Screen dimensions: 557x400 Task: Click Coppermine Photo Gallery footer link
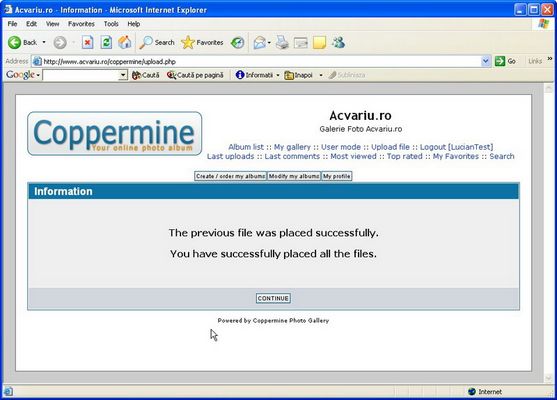click(x=291, y=320)
